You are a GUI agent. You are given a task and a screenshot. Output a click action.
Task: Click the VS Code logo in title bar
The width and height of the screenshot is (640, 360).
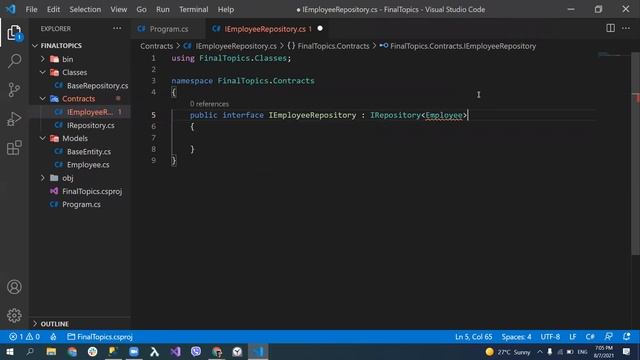click(x=11, y=9)
